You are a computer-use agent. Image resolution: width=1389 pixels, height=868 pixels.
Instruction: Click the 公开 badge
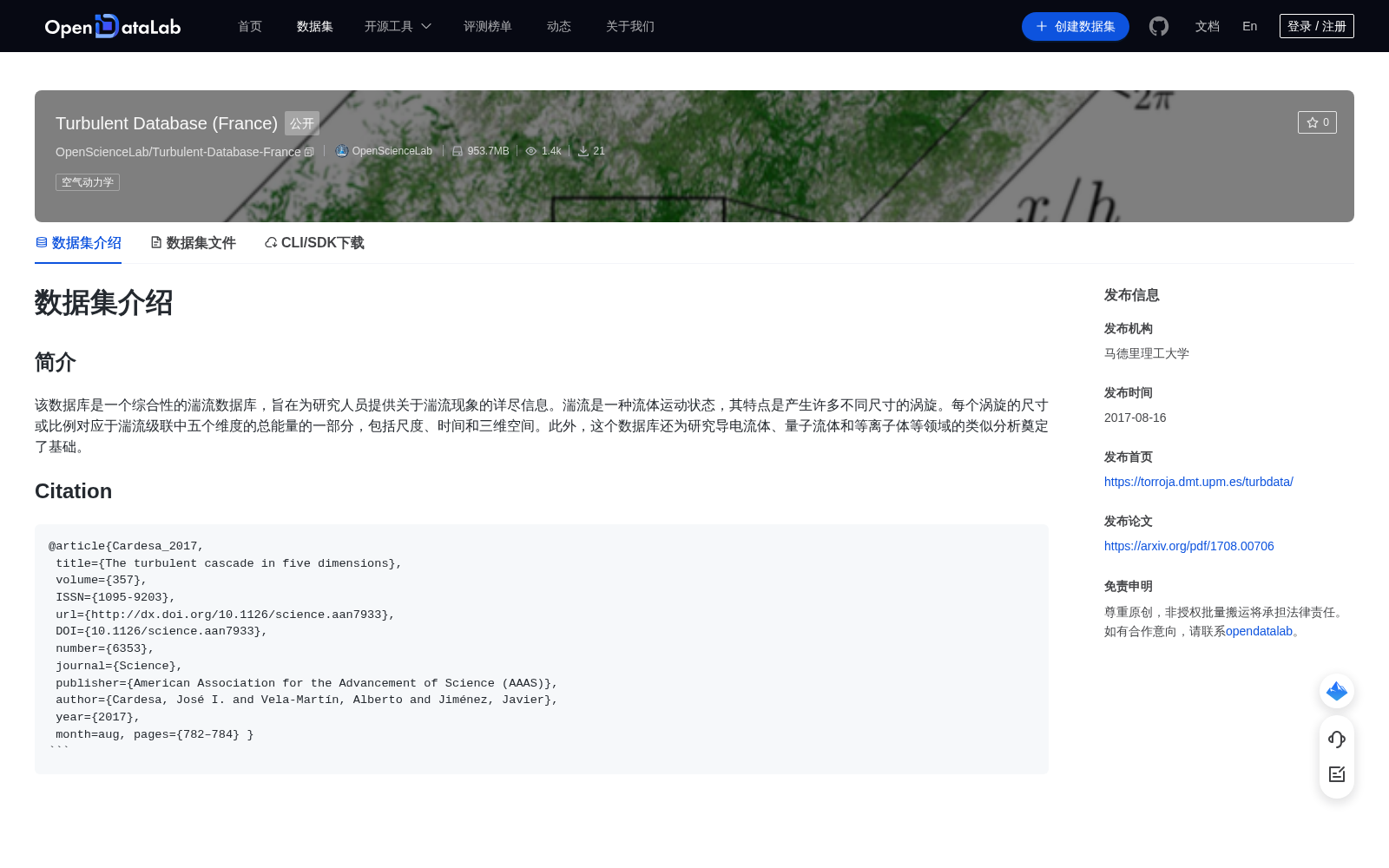click(302, 123)
